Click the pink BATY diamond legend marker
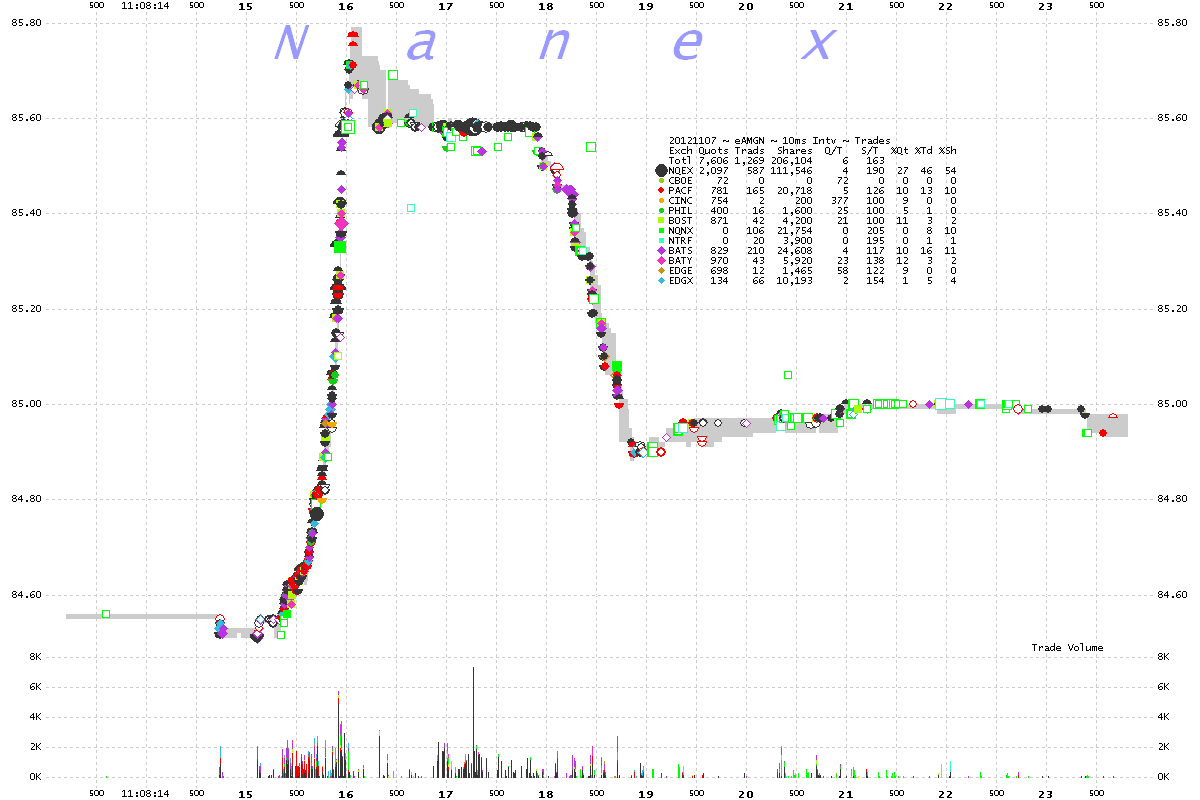1200x800 pixels. pos(660,260)
